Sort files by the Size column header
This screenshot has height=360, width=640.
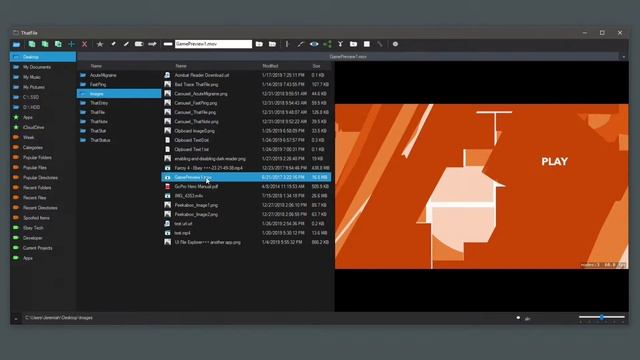[x=316, y=66]
